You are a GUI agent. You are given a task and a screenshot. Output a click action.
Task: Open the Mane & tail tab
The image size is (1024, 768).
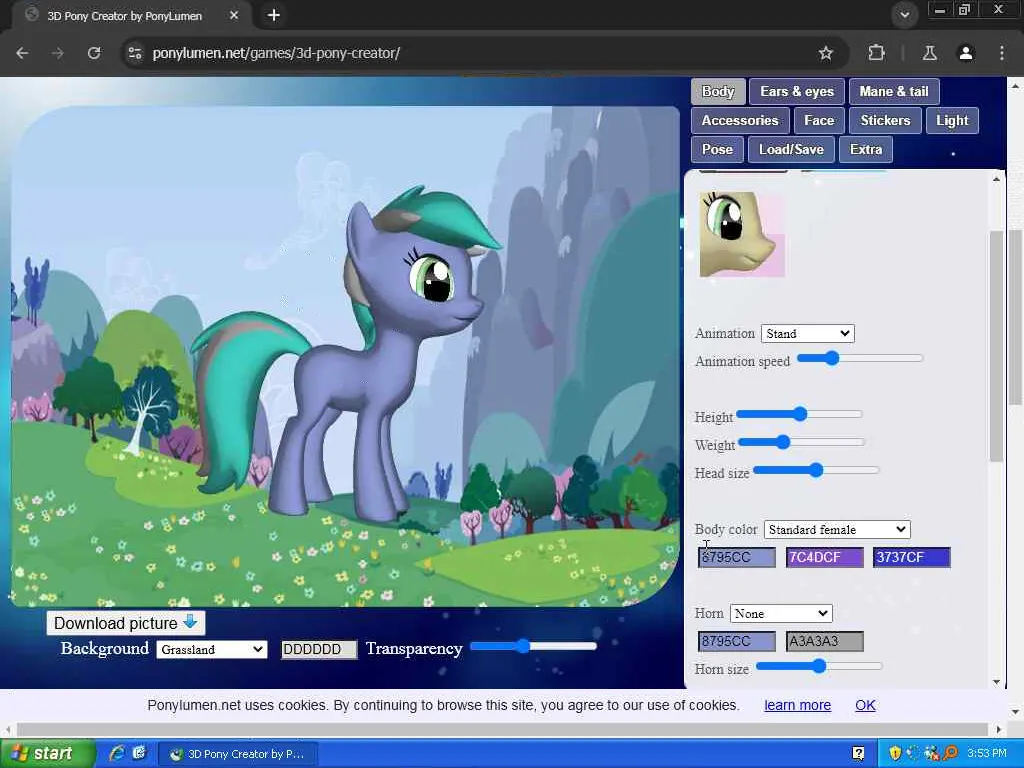coord(893,91)
